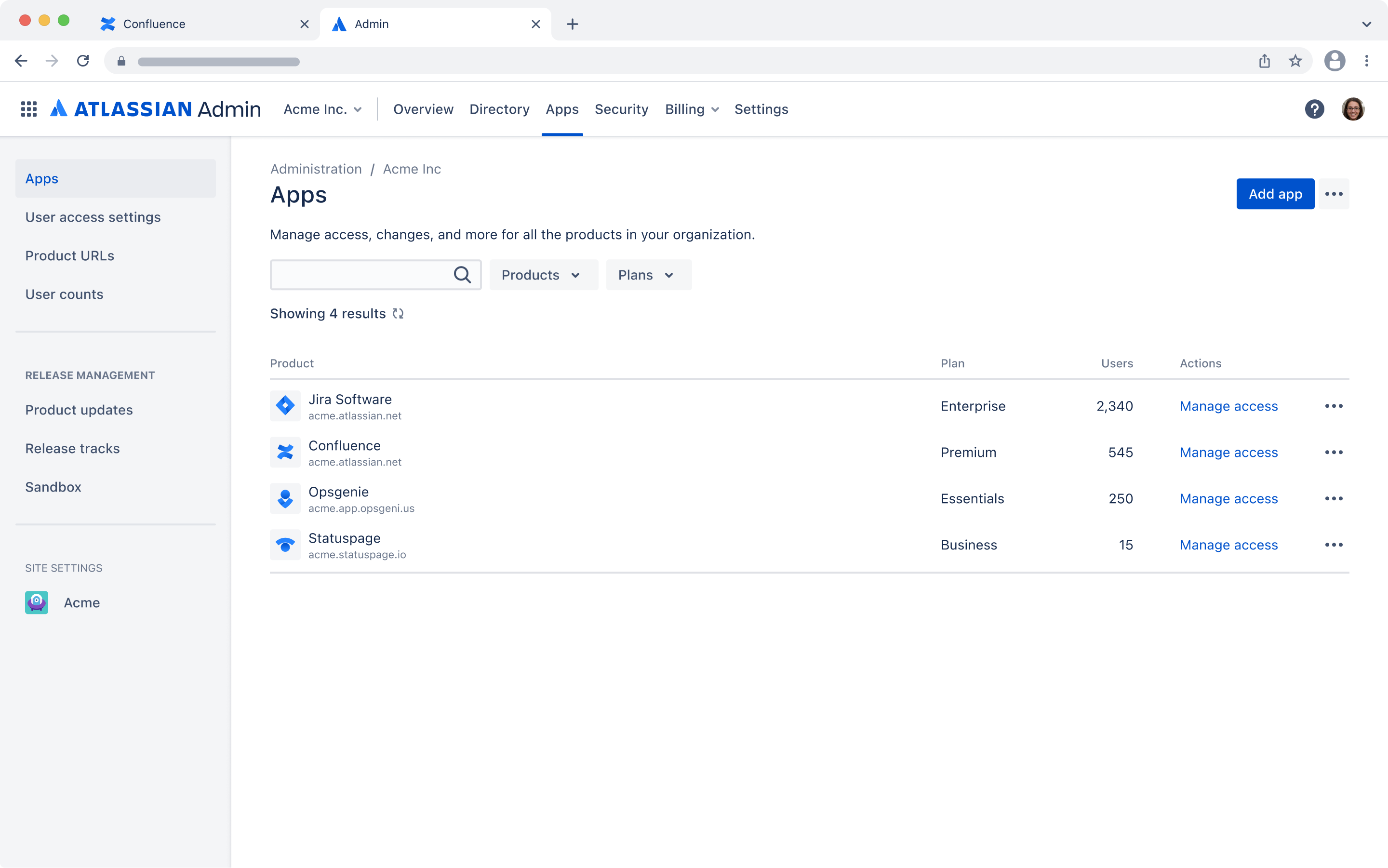Click the Confluence product icon in table
Screen dimensions: 1388x868
tap(285, 453)
